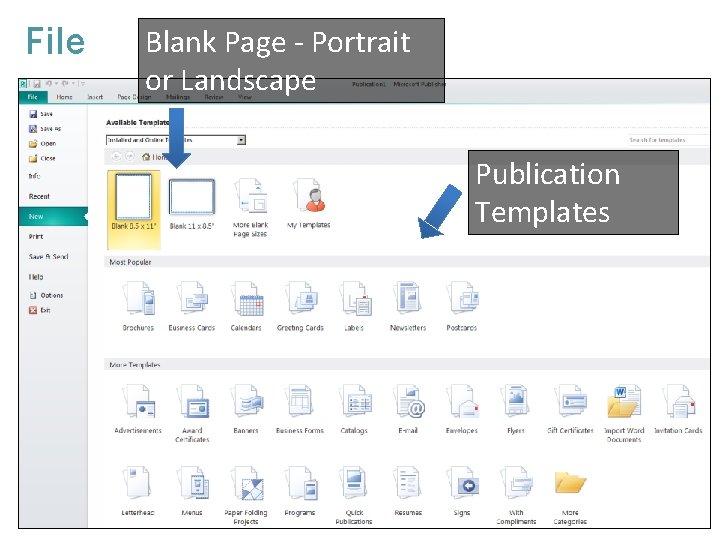Screen dimensions: 720x540
Task: Open the Letterhead template category
Action: pyautogui.click(x=138, y=491)
